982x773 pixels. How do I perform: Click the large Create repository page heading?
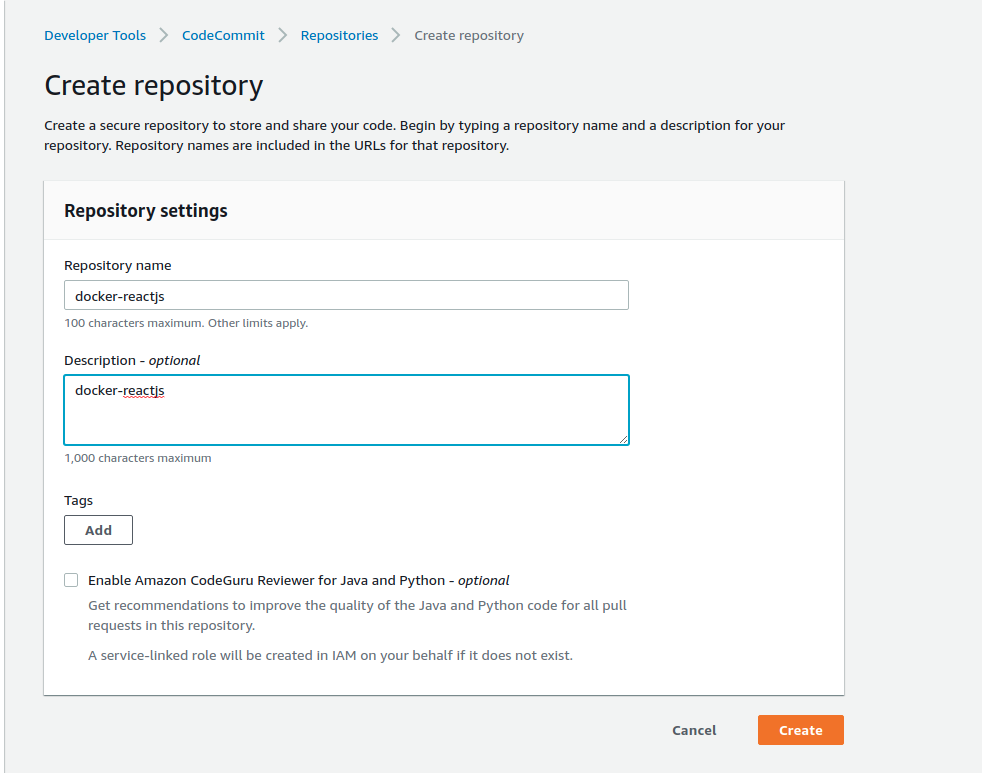154,85
